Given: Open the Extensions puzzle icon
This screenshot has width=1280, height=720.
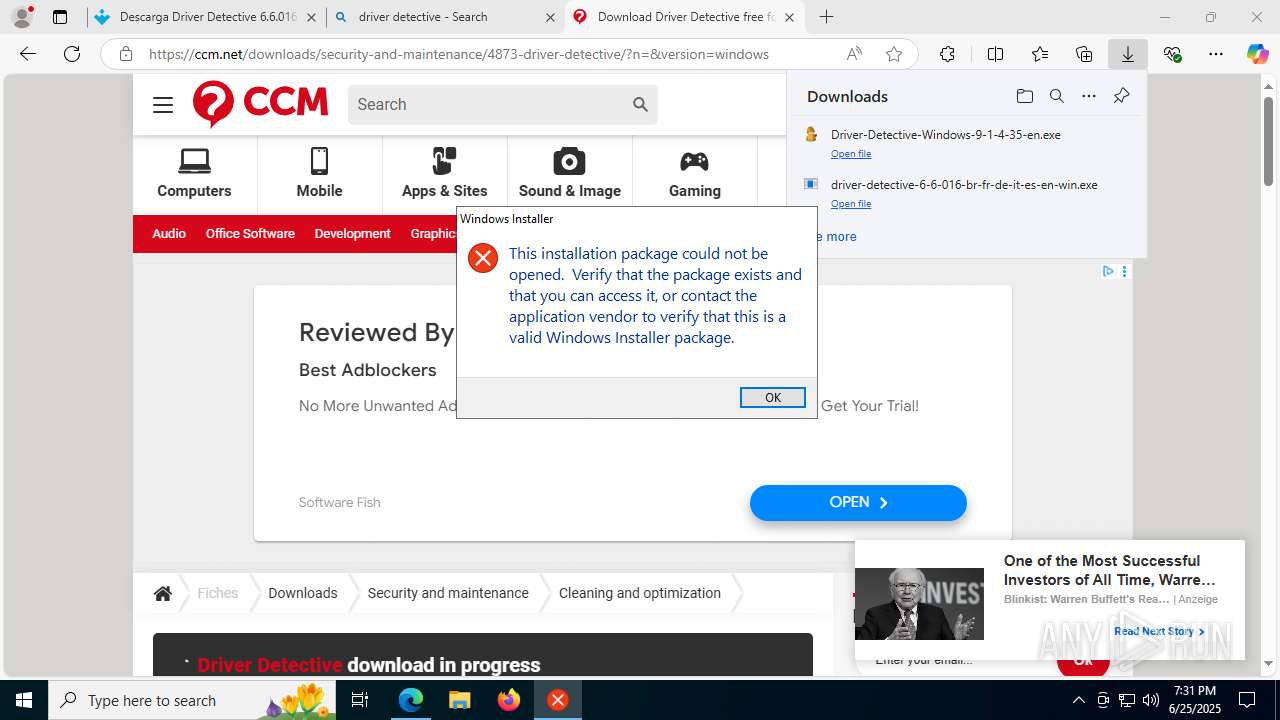Looking at the screenshot, I should click(x=947, y=54).
